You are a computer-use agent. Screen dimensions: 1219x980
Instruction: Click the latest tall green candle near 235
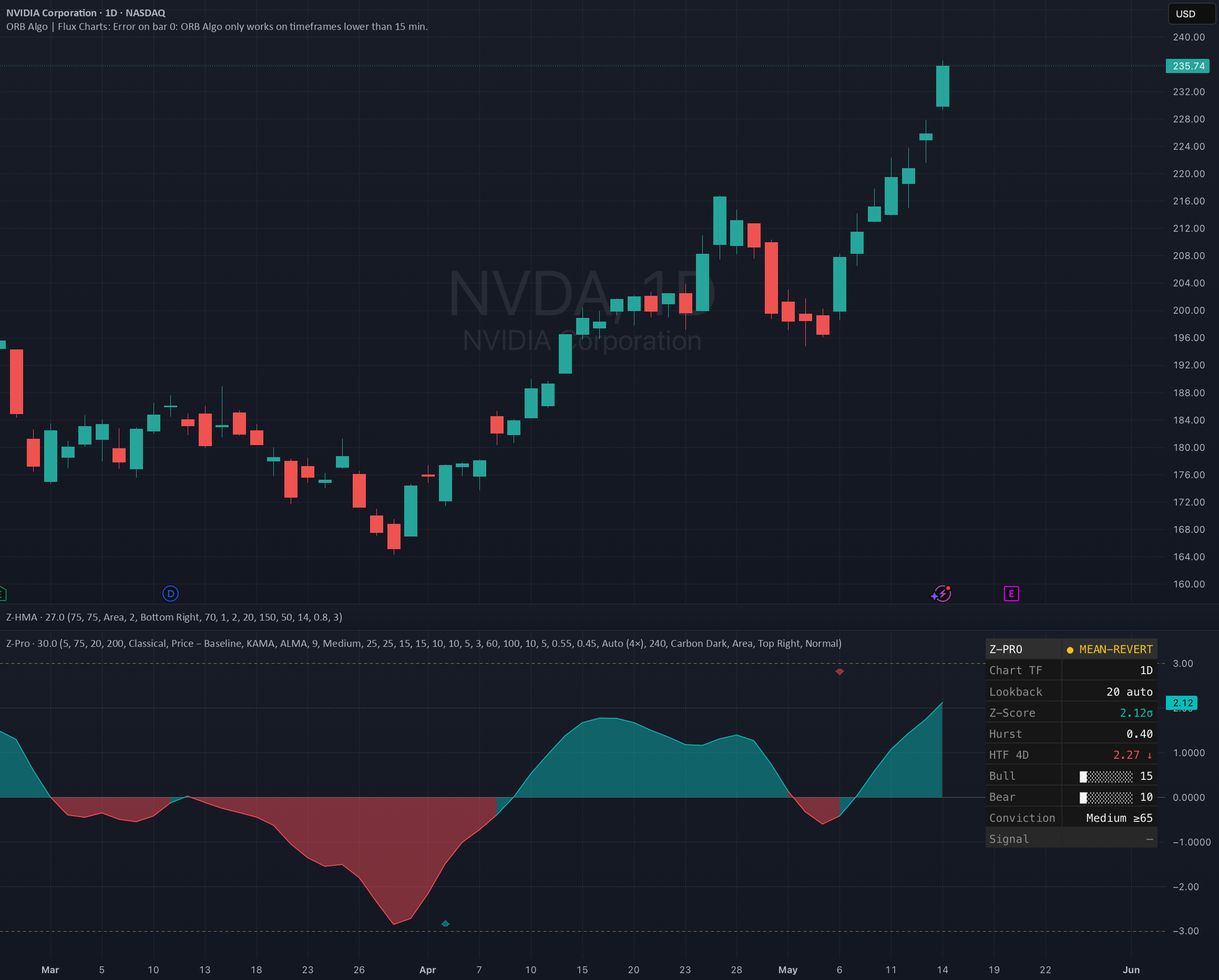click(943, 86)
